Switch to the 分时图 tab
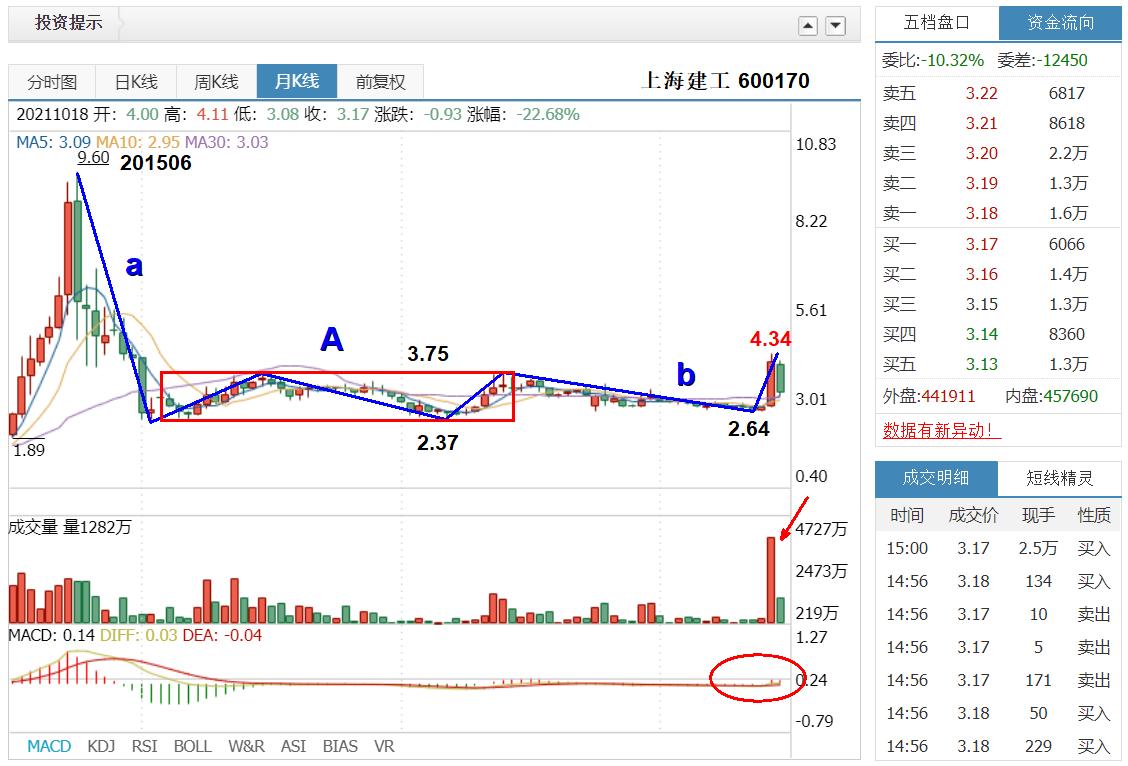Viewport: 1128px width, 766px height. tap(52, 82)
